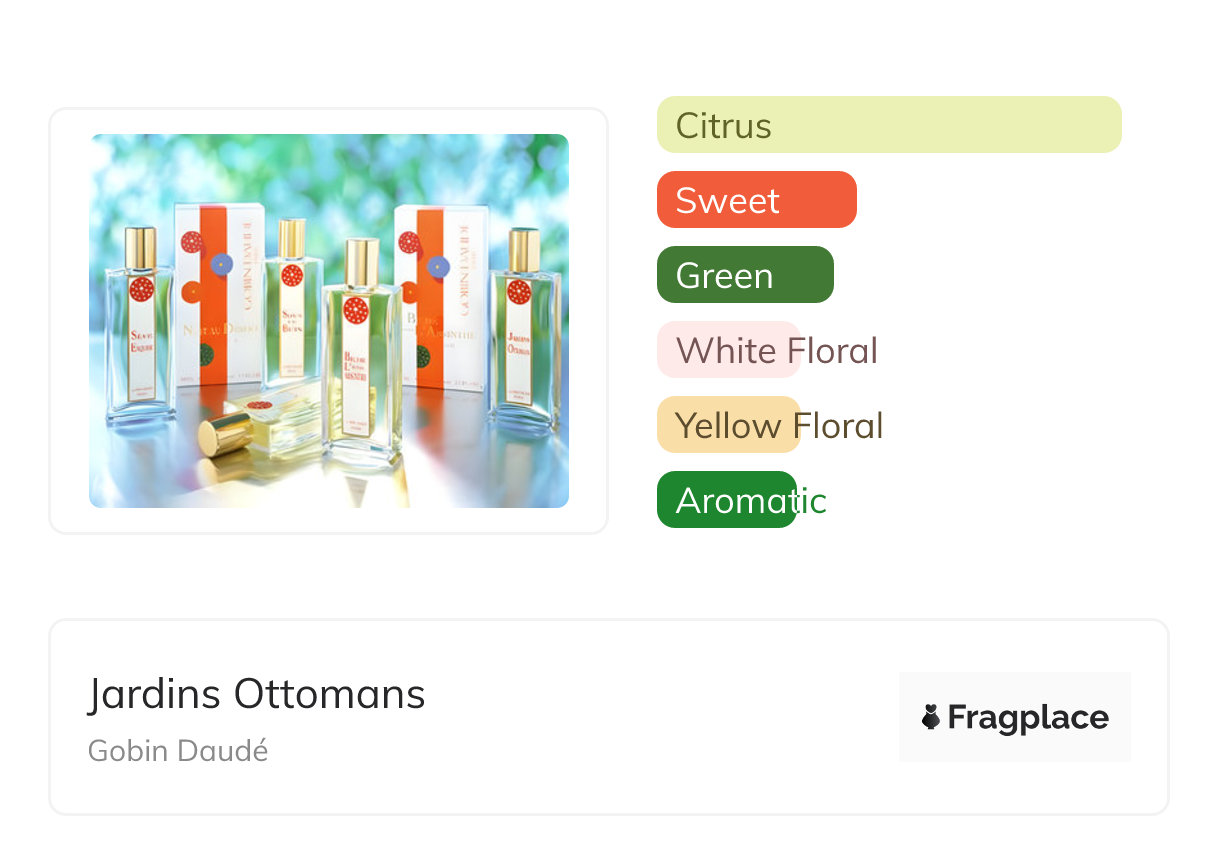Click the red dotted medallion on center bottle
Viewport: 1218px width, 864px height.
coord(356,310)
